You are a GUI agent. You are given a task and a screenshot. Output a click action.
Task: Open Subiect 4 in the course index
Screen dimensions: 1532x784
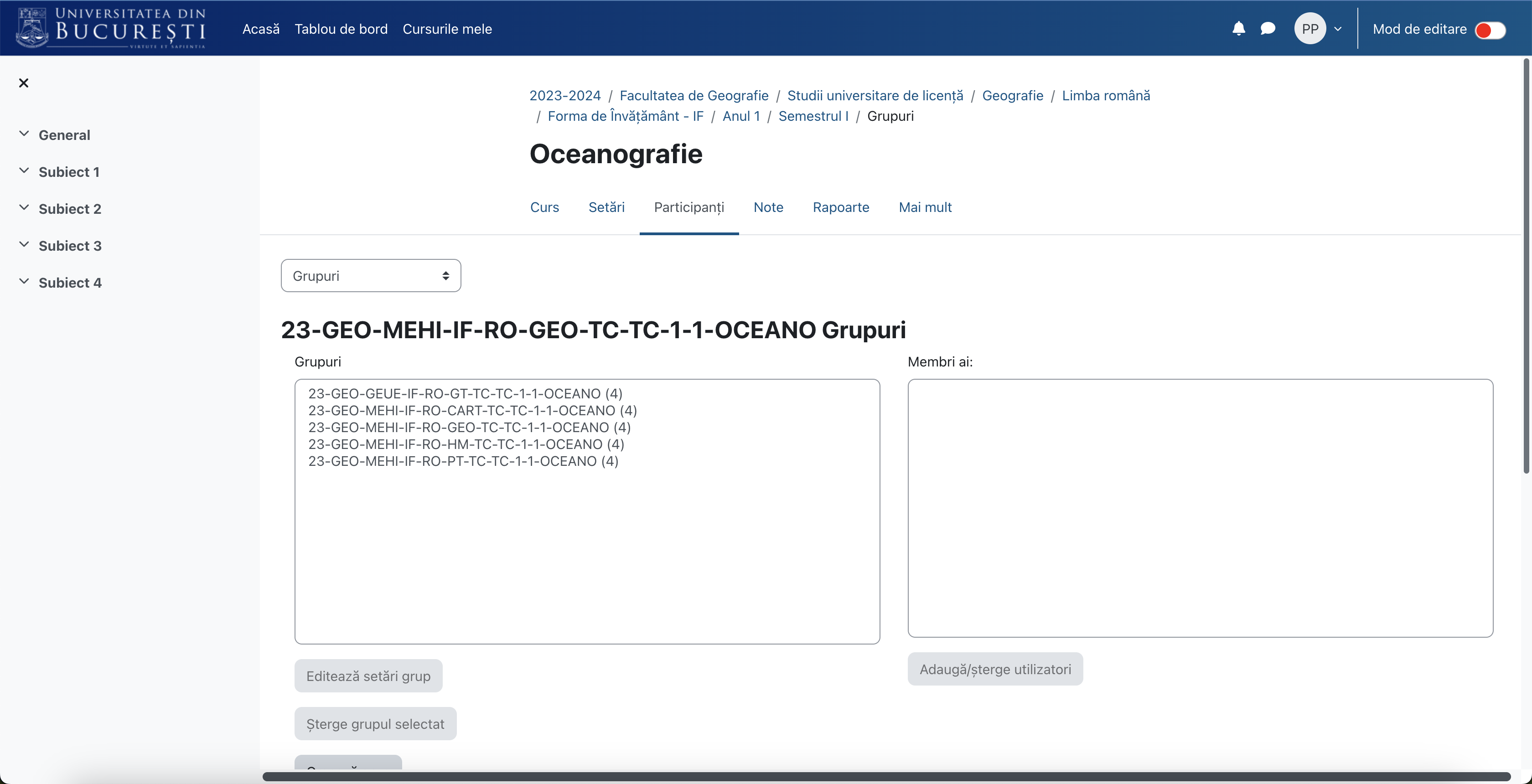(70, 282)
